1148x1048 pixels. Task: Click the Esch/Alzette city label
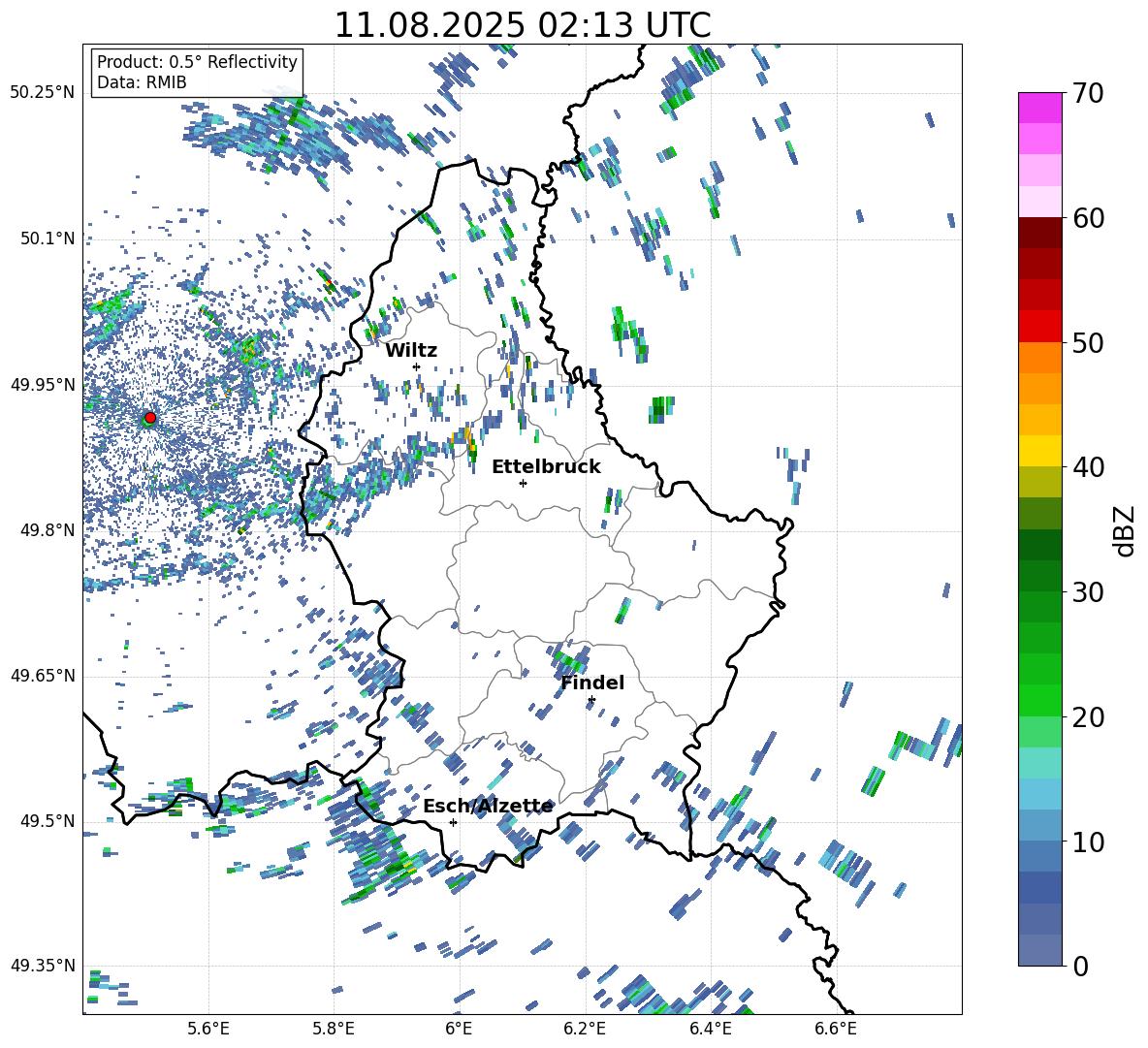pos(488,807)
